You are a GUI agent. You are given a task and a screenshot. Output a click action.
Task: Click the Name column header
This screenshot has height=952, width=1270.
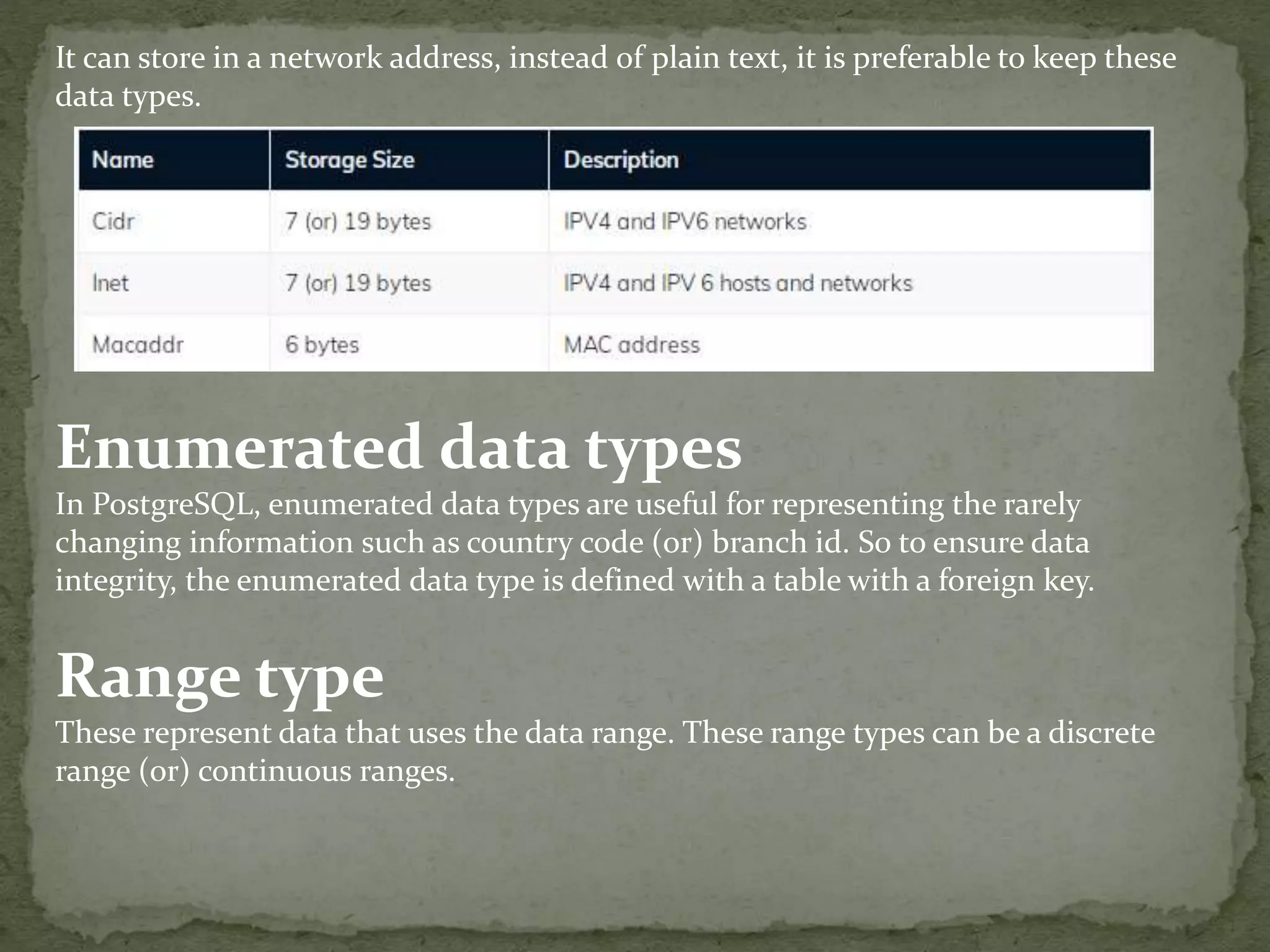tap(174, 160)
